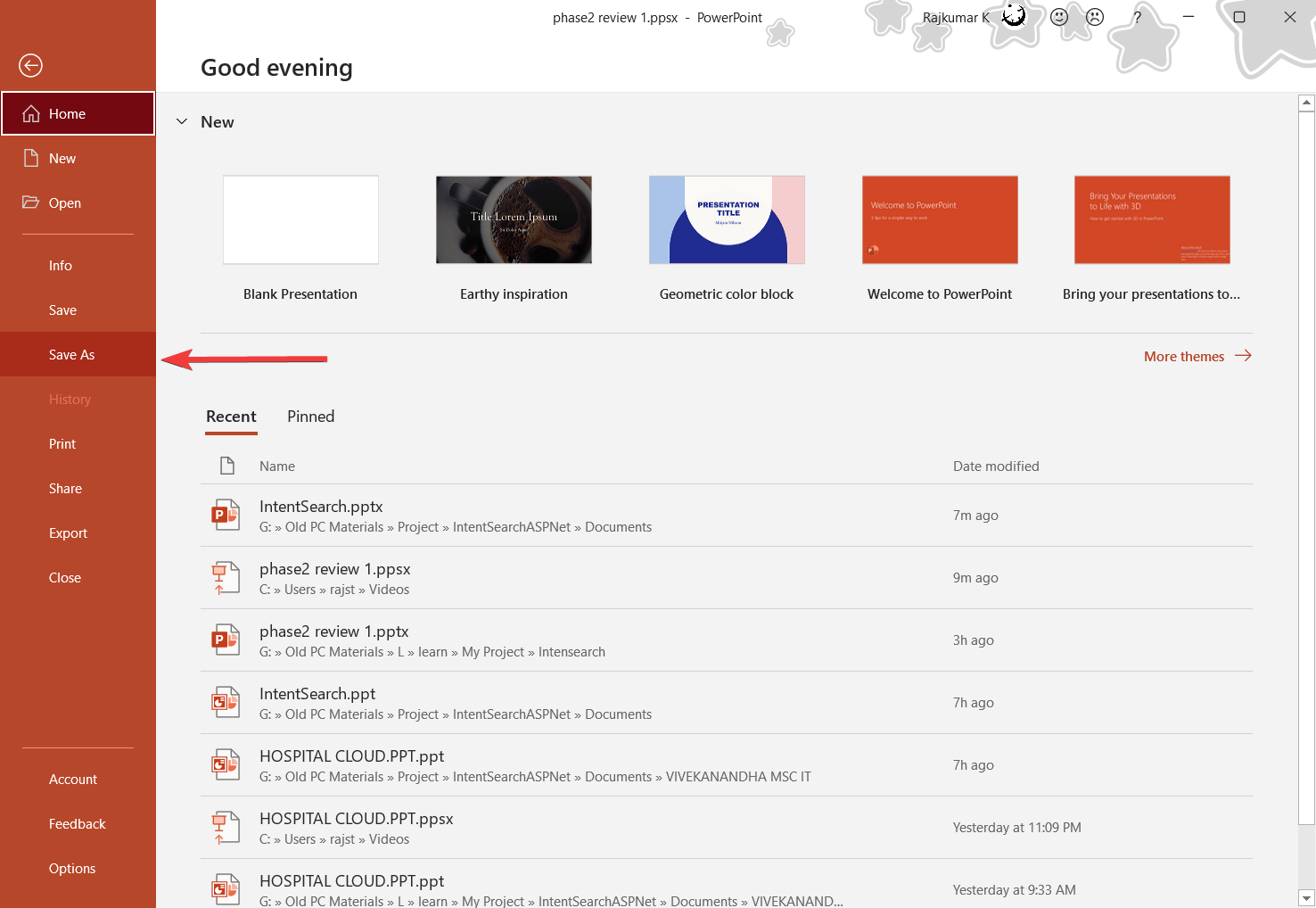
Task: Open HOSPITAL CLOUD.PPT.ppt modified yesterday 9:33 AM
Action: 727,884
